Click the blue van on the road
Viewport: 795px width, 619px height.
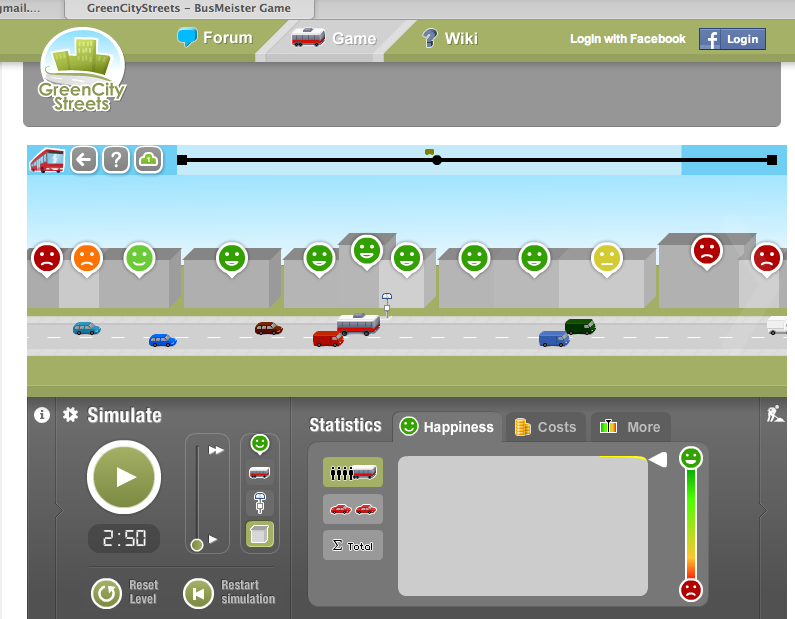554,339
